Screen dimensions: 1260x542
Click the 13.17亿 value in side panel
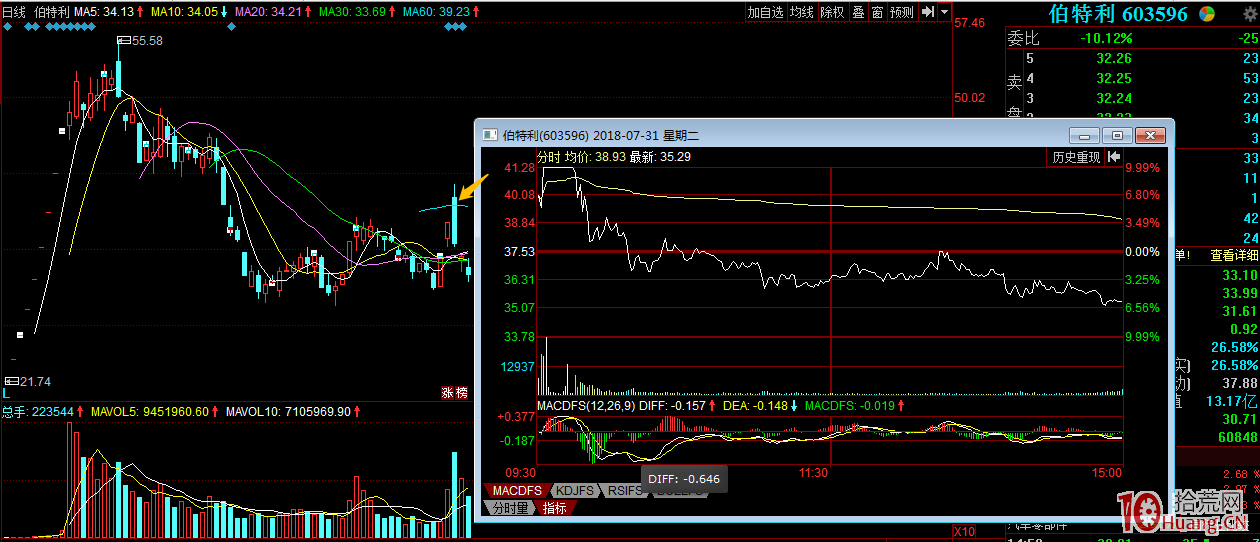coord(1231,401)
